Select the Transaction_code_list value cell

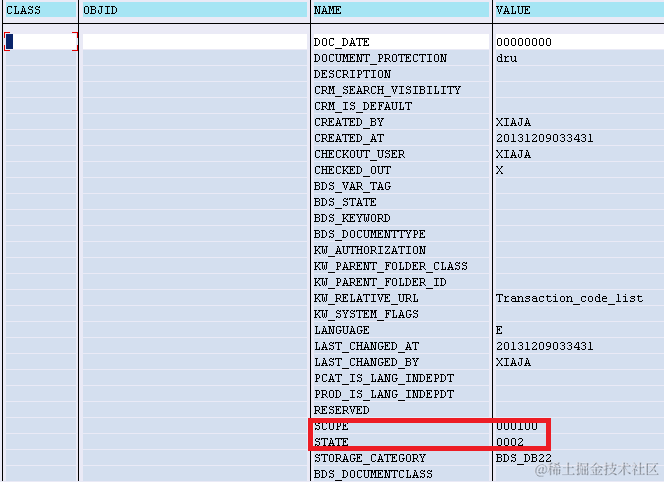(x=579, y=298)
